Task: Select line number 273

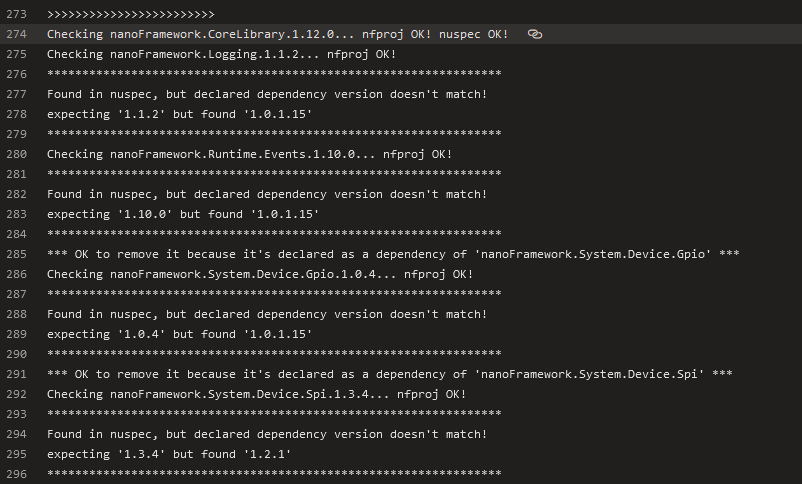Action: tap(16, 14)
